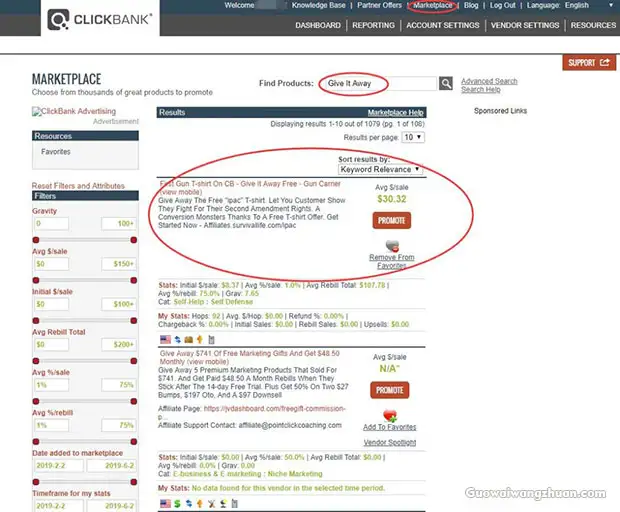Click the ClickBank logo
Screen dimensions: 620x512
[100, 19]
